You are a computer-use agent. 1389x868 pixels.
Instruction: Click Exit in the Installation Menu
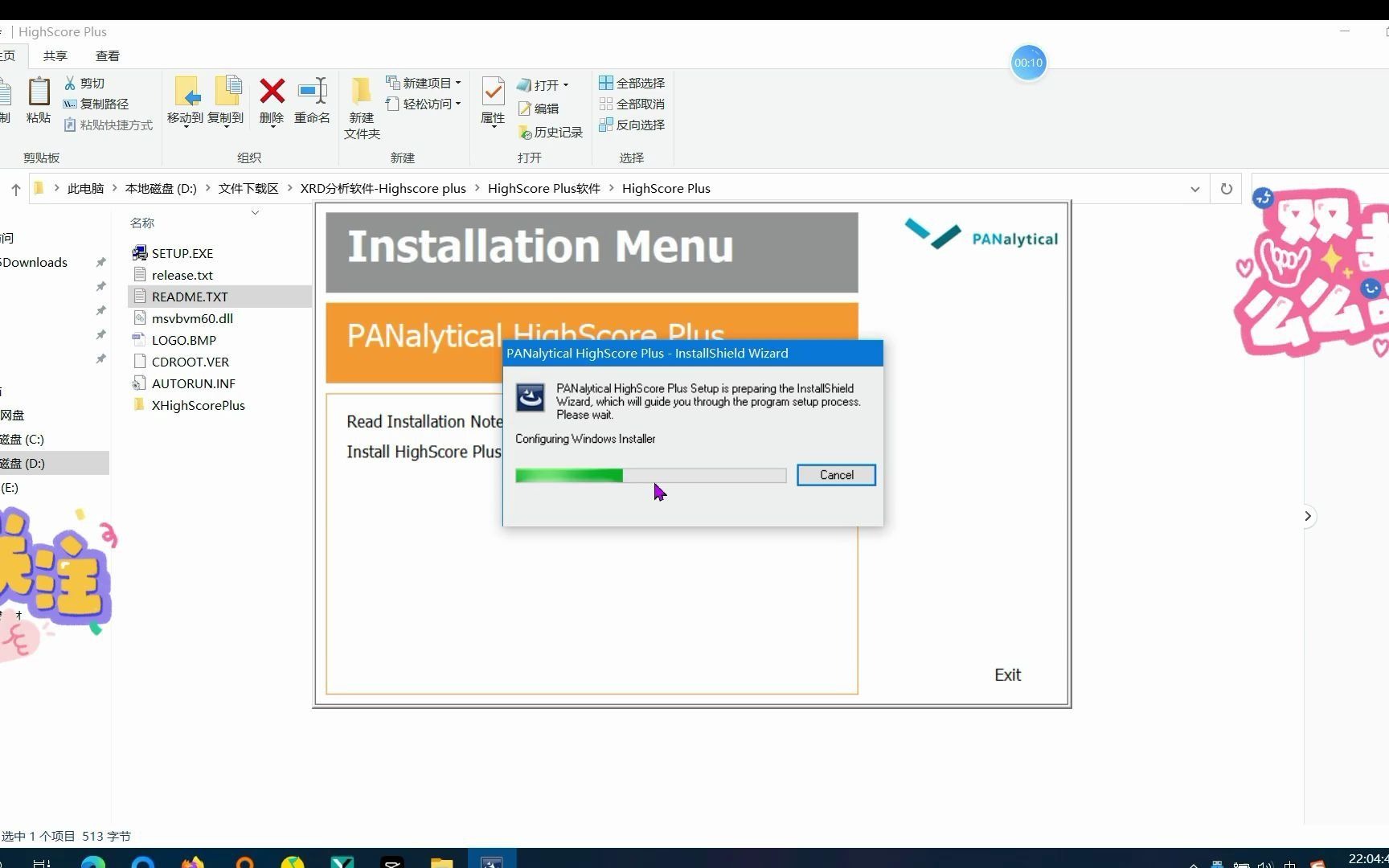pos(1007,675)
